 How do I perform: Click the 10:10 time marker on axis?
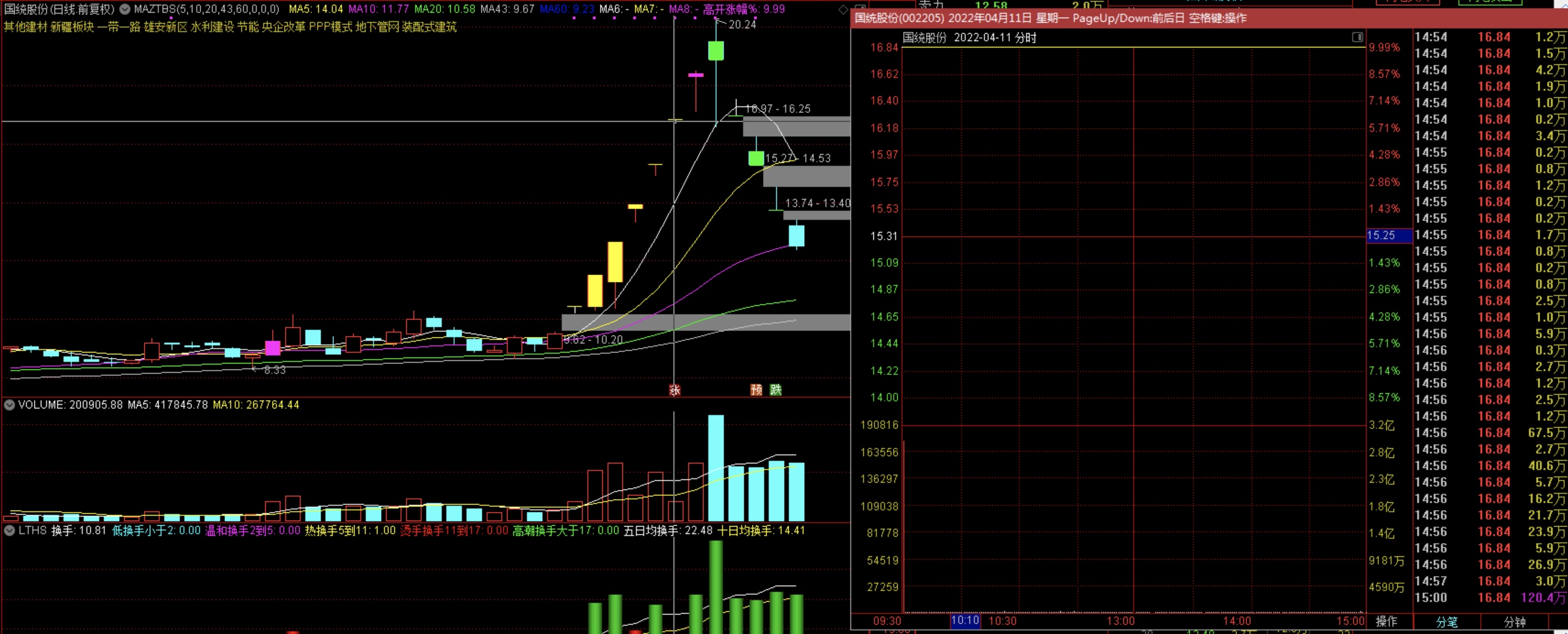965,621
